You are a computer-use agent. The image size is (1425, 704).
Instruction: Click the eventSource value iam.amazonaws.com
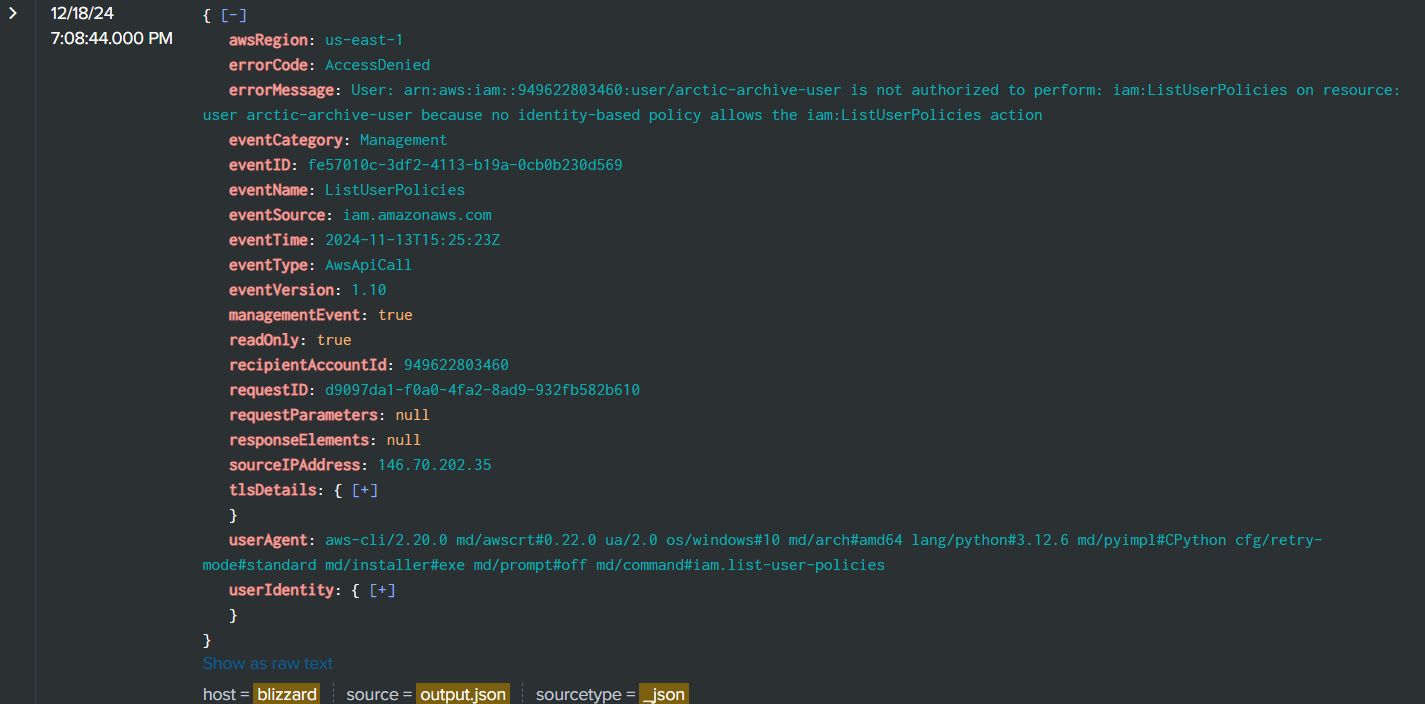[408, 215]
